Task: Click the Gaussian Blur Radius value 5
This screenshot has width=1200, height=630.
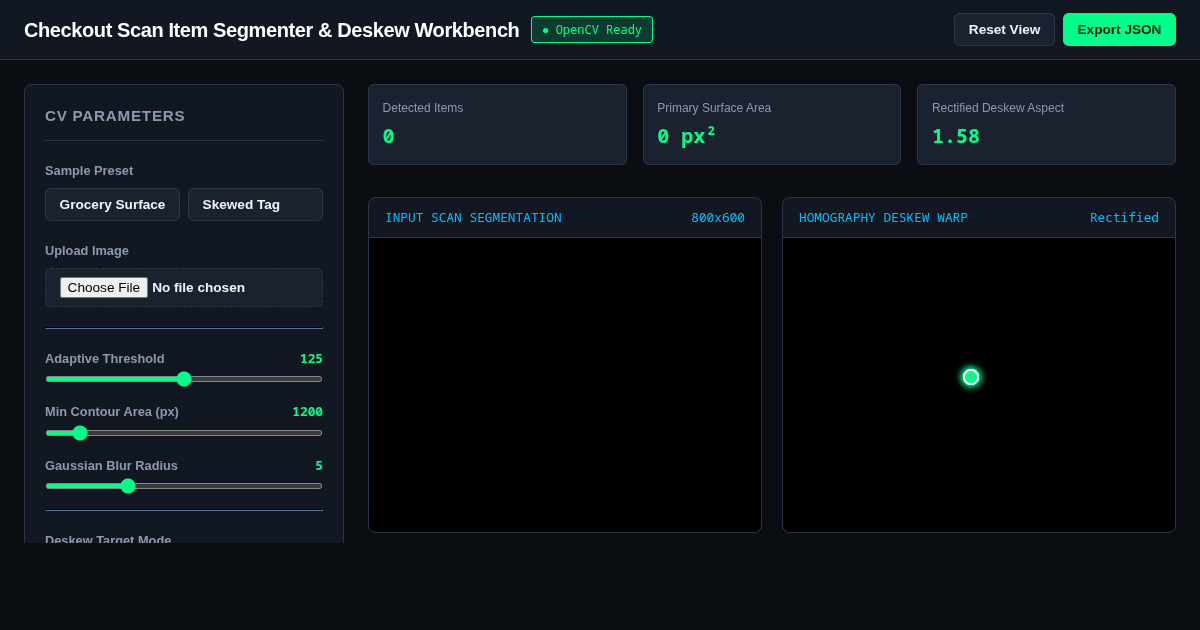Action: tap(319, 466)
